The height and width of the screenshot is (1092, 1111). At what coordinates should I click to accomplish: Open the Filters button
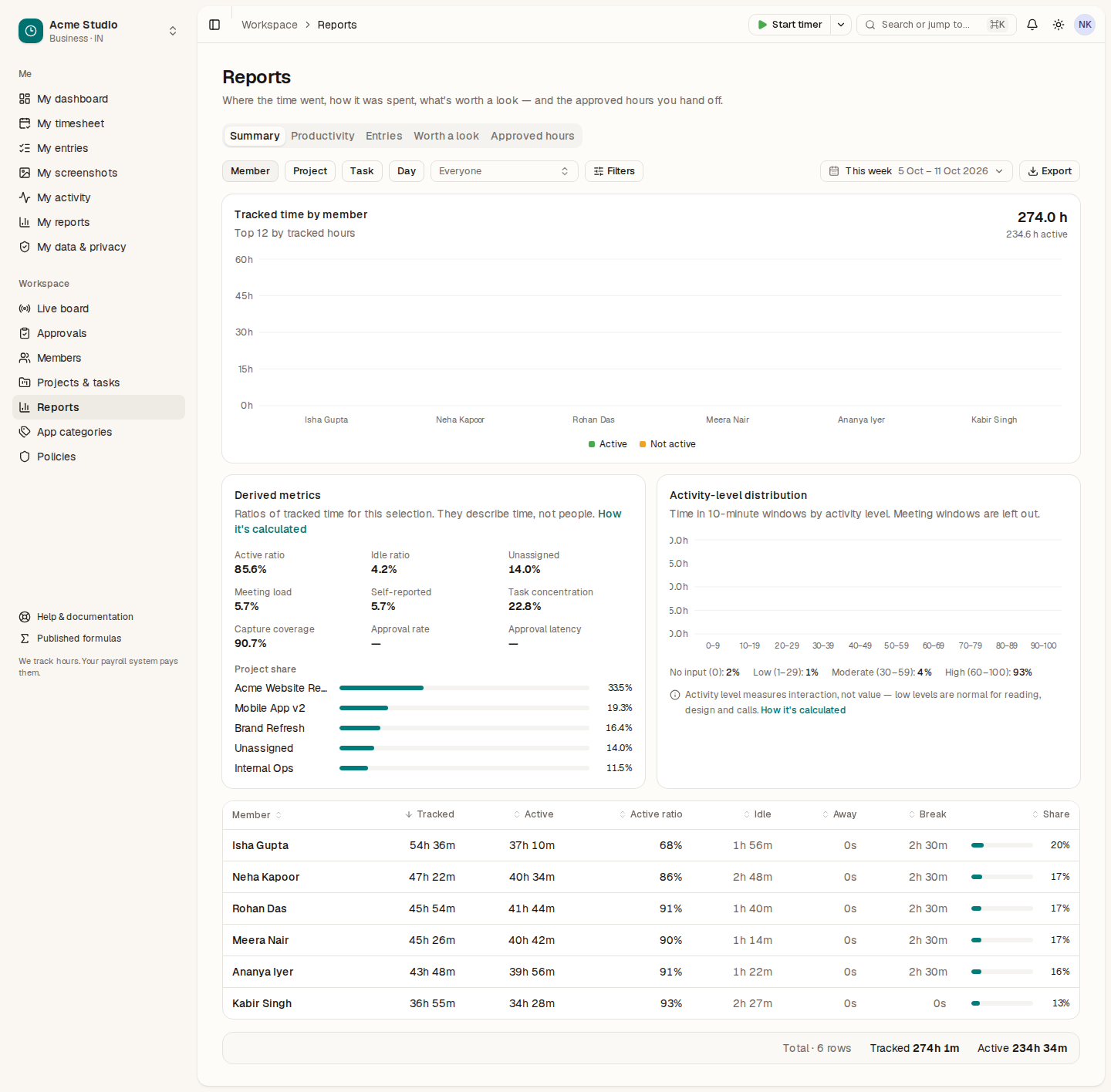pos(614,171)
